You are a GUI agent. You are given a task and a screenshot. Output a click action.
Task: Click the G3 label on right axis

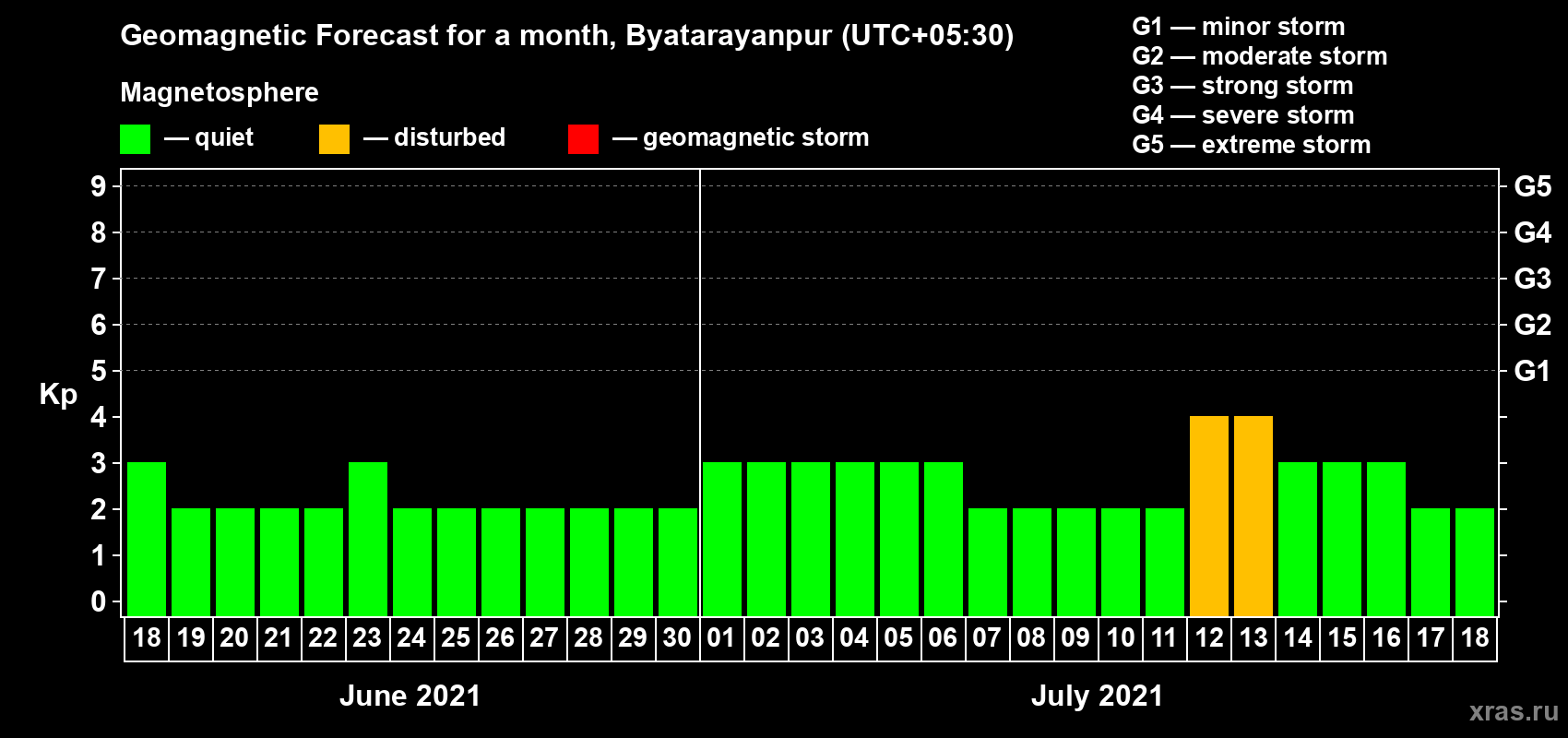[1533, 279]
